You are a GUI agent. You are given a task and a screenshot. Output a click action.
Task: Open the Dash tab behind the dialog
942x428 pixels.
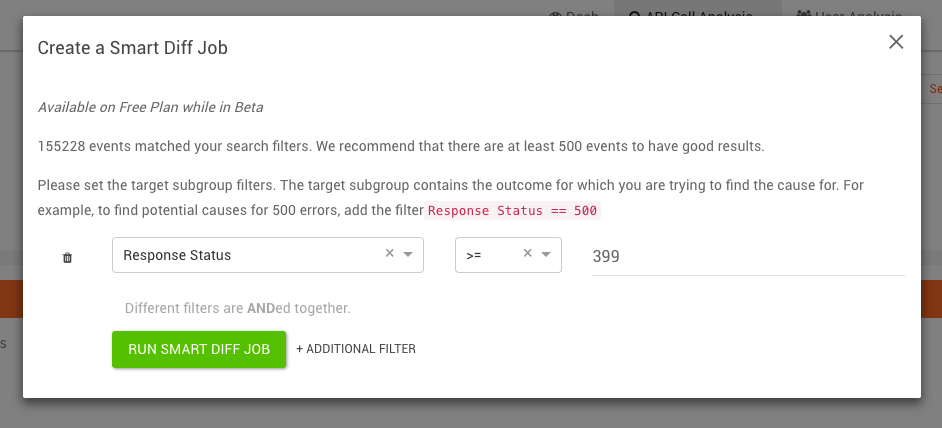click(574, 12)
